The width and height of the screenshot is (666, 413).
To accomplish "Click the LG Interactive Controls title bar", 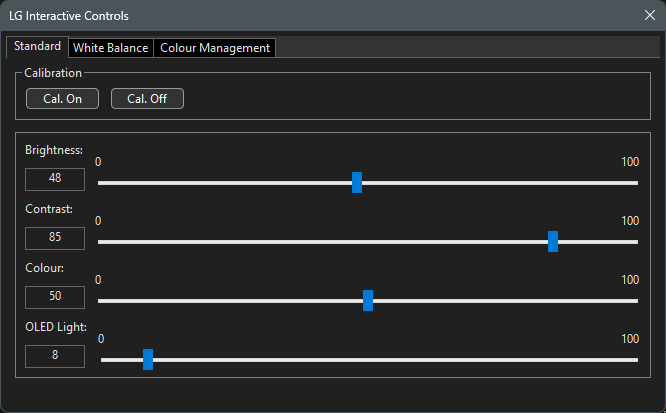I will [300, 16].
